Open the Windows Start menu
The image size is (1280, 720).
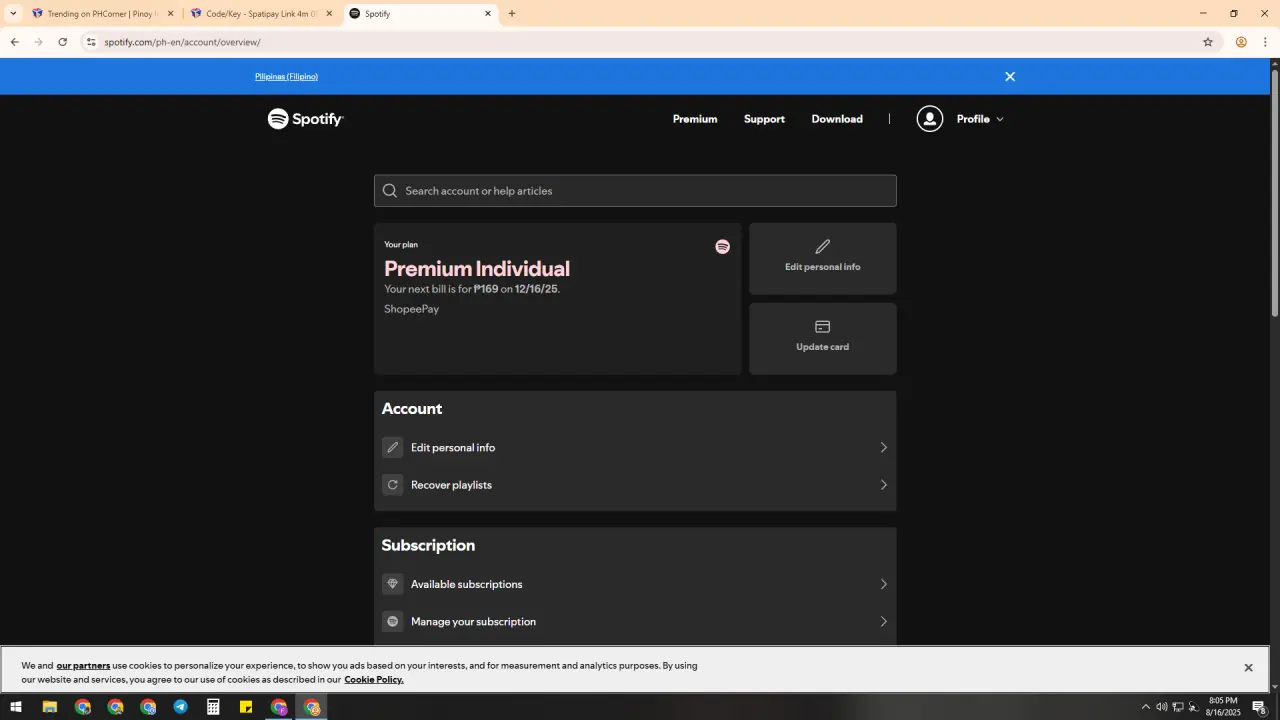click(16, 707)
